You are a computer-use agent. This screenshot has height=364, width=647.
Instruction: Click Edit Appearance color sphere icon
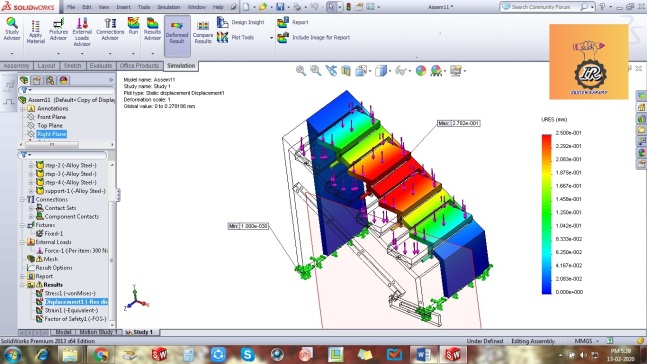(x=420, y=71)
